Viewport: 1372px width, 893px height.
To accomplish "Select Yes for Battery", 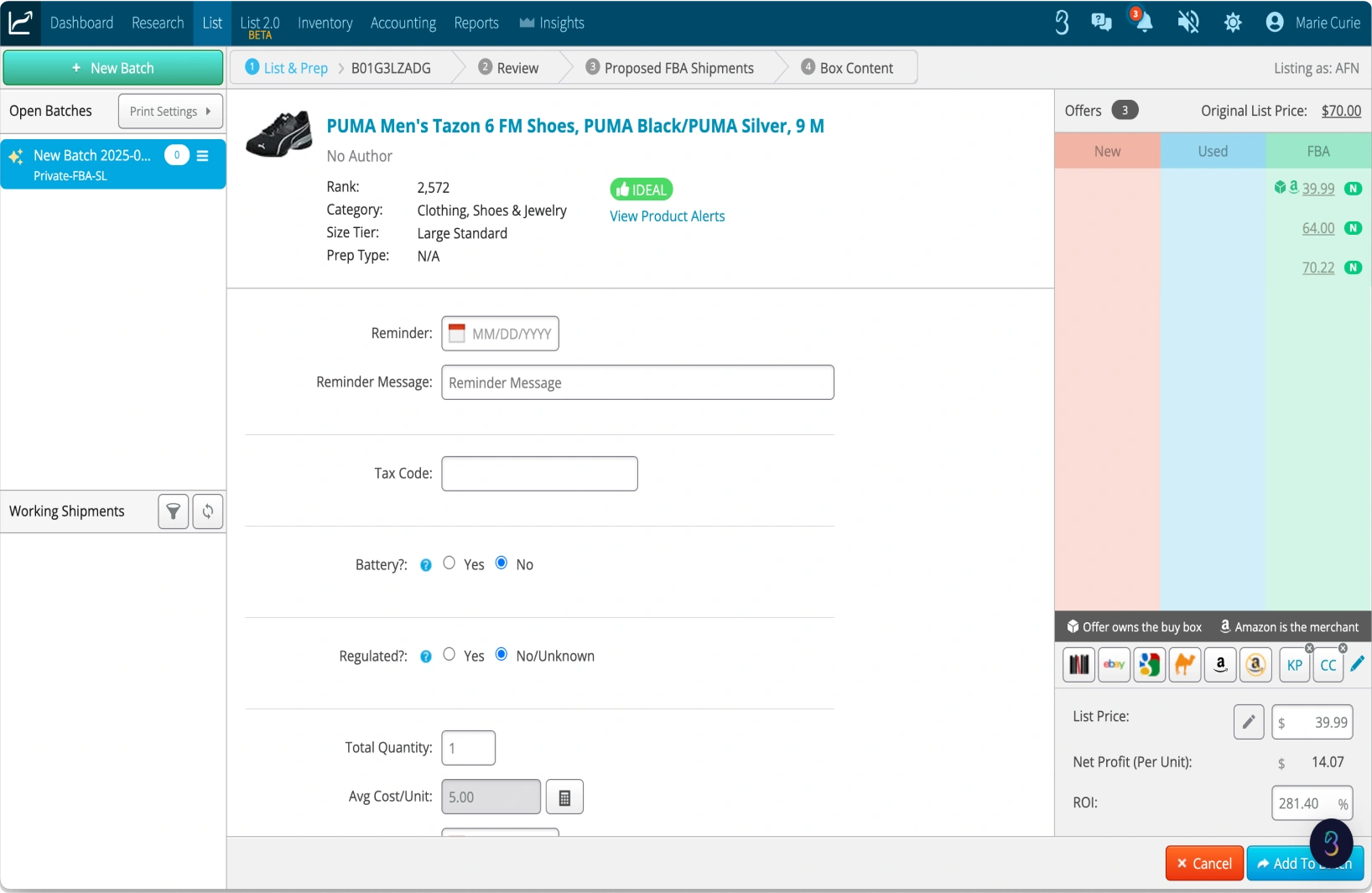I will pyautogui.click(x=450, y=563).
